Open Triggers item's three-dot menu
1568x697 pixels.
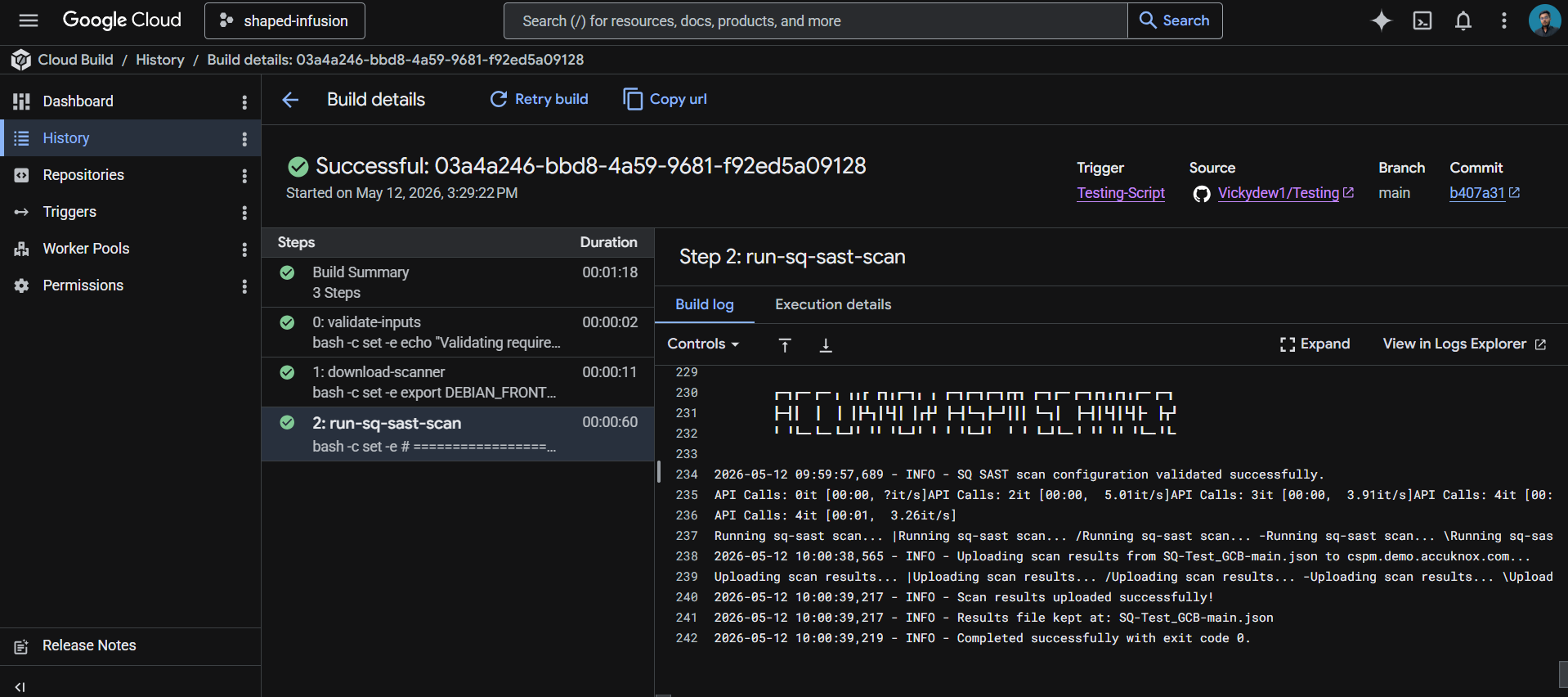[x=244, y=212]
